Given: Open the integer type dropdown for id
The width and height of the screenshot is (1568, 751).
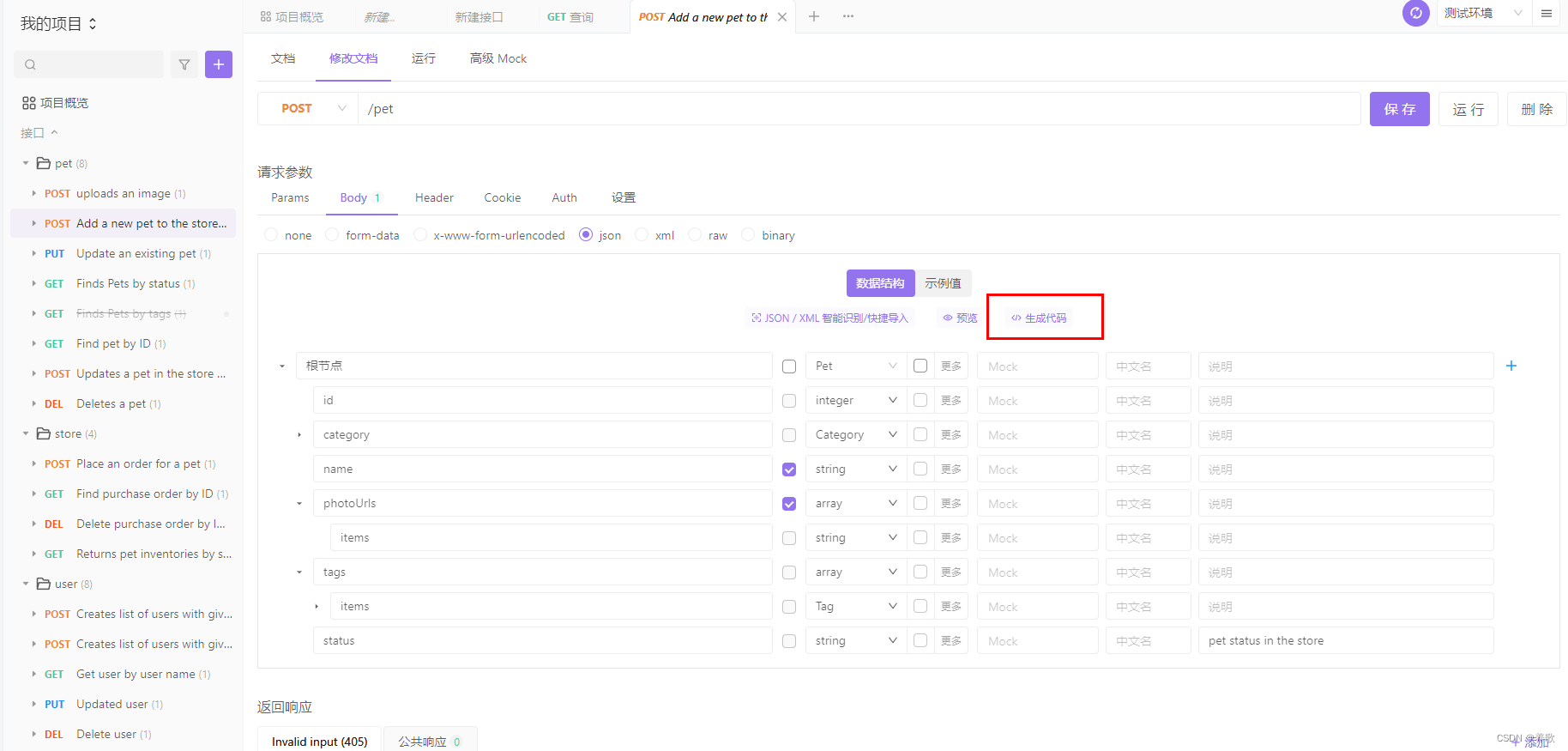Looking at the screenshot, I should point(855,401).
